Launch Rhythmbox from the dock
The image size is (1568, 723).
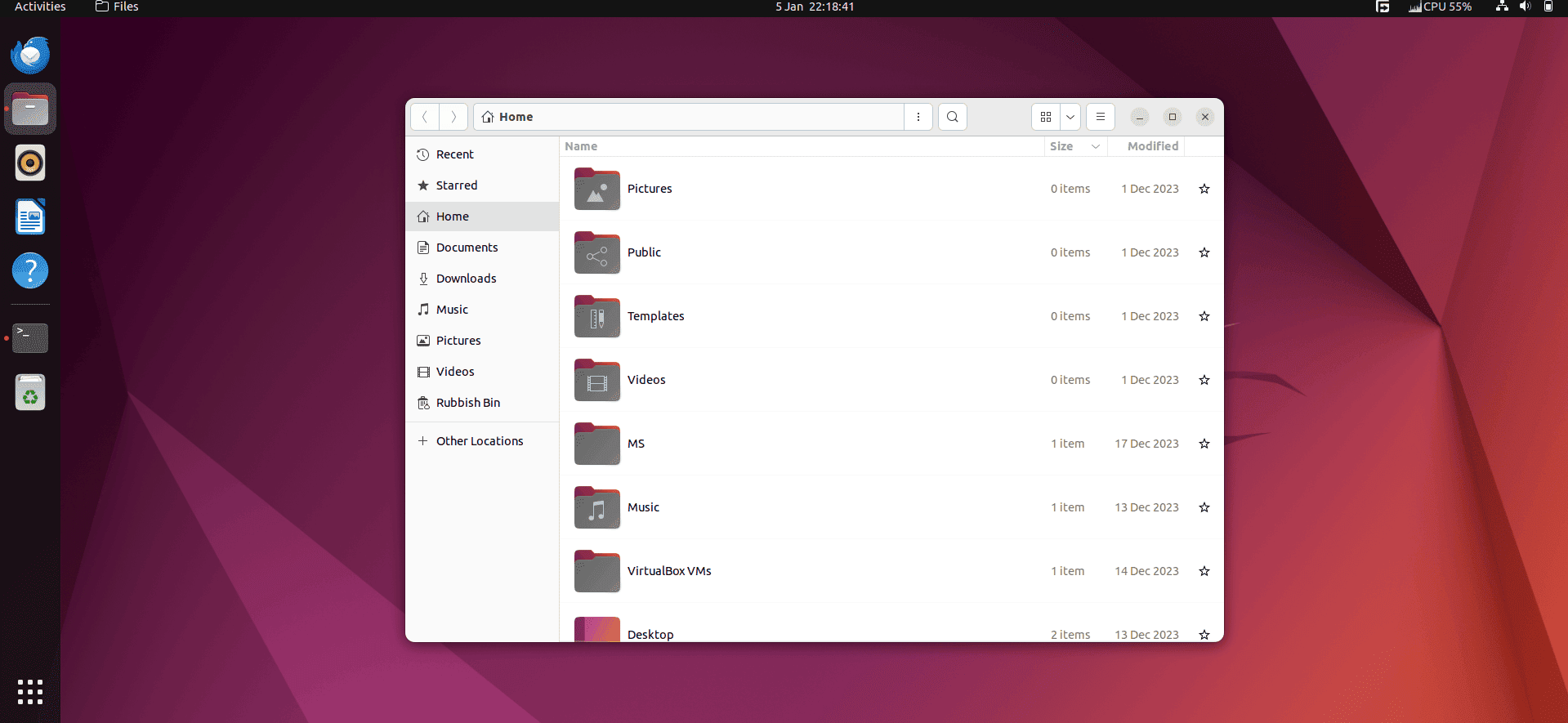(30, 163)
